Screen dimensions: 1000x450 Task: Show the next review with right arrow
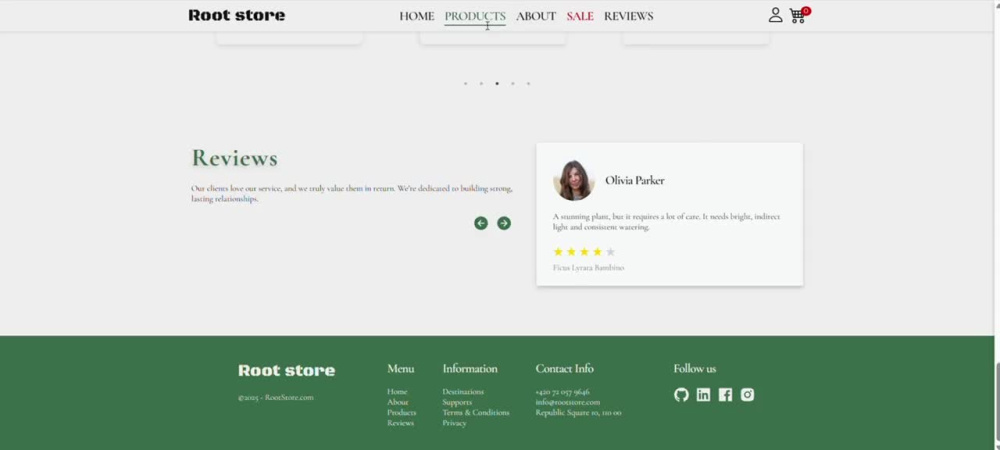tap(504, 223)
